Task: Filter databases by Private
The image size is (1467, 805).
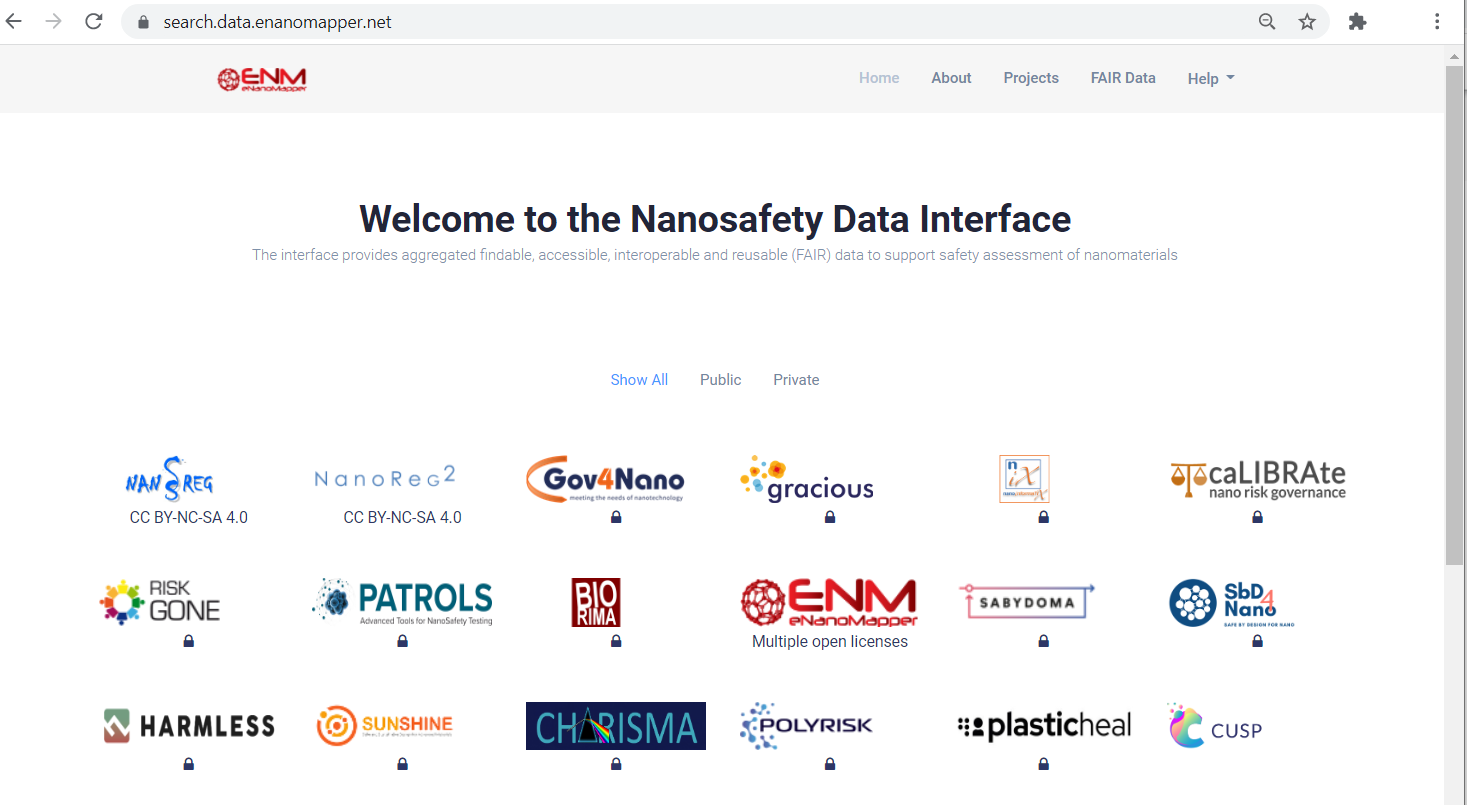Action: [x=796, y=380]
